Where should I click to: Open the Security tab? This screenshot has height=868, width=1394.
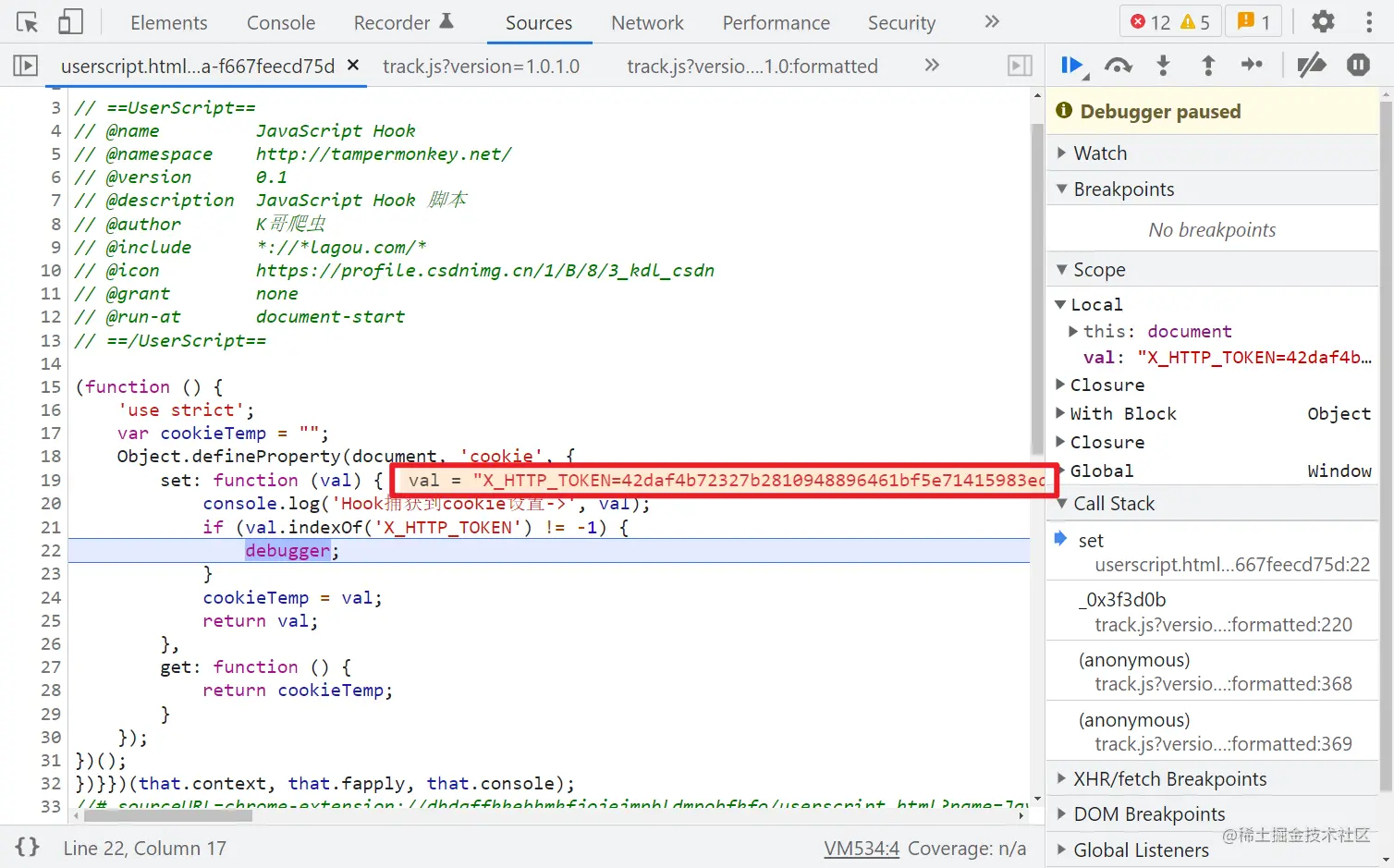click(901, 22)
